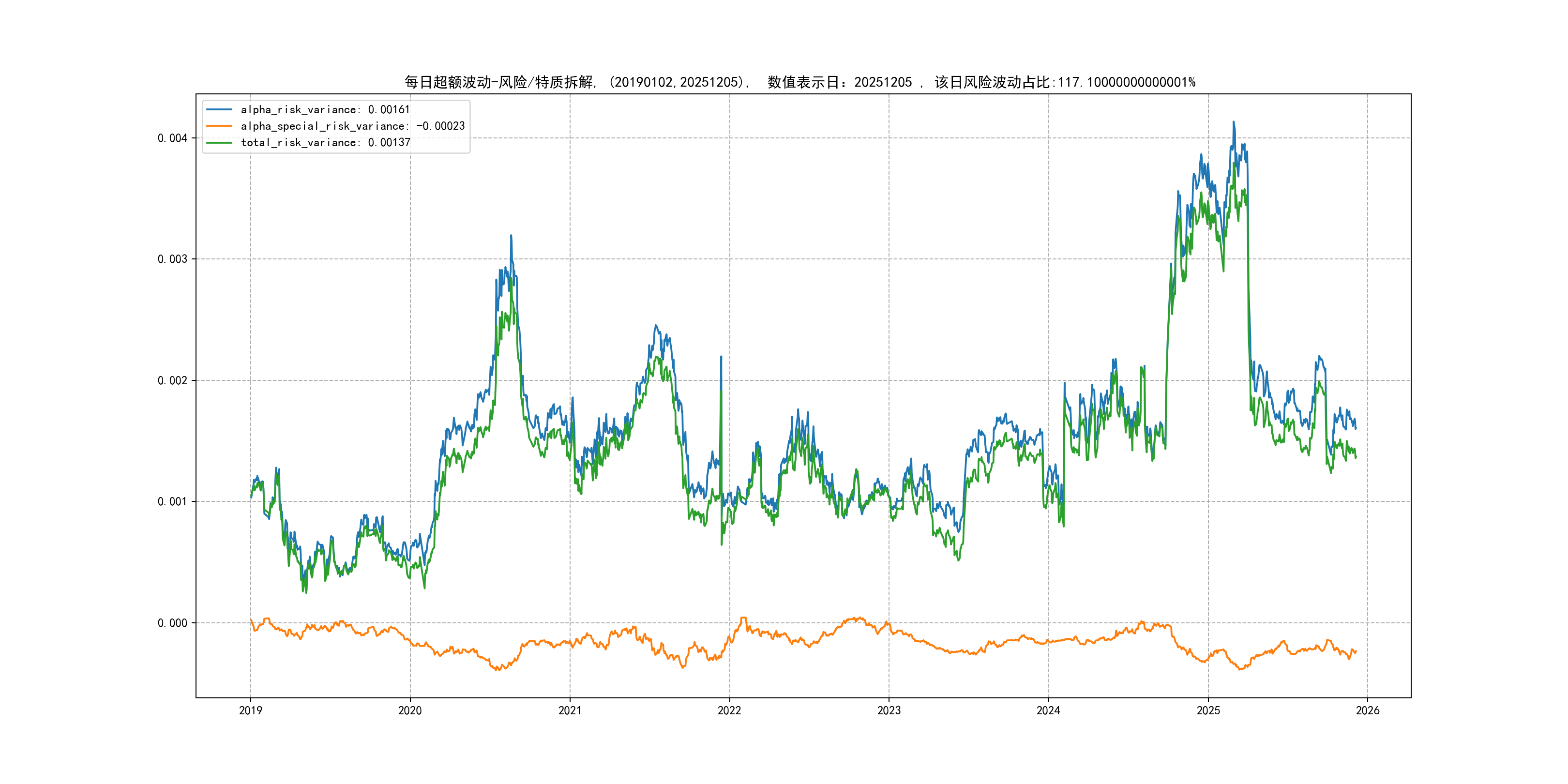Image resolution: width=1568 pixels, height=784 pixels.
Task: Select the alpha_risk_variance: 0.00161 legend label
Action: pos(325,109)
